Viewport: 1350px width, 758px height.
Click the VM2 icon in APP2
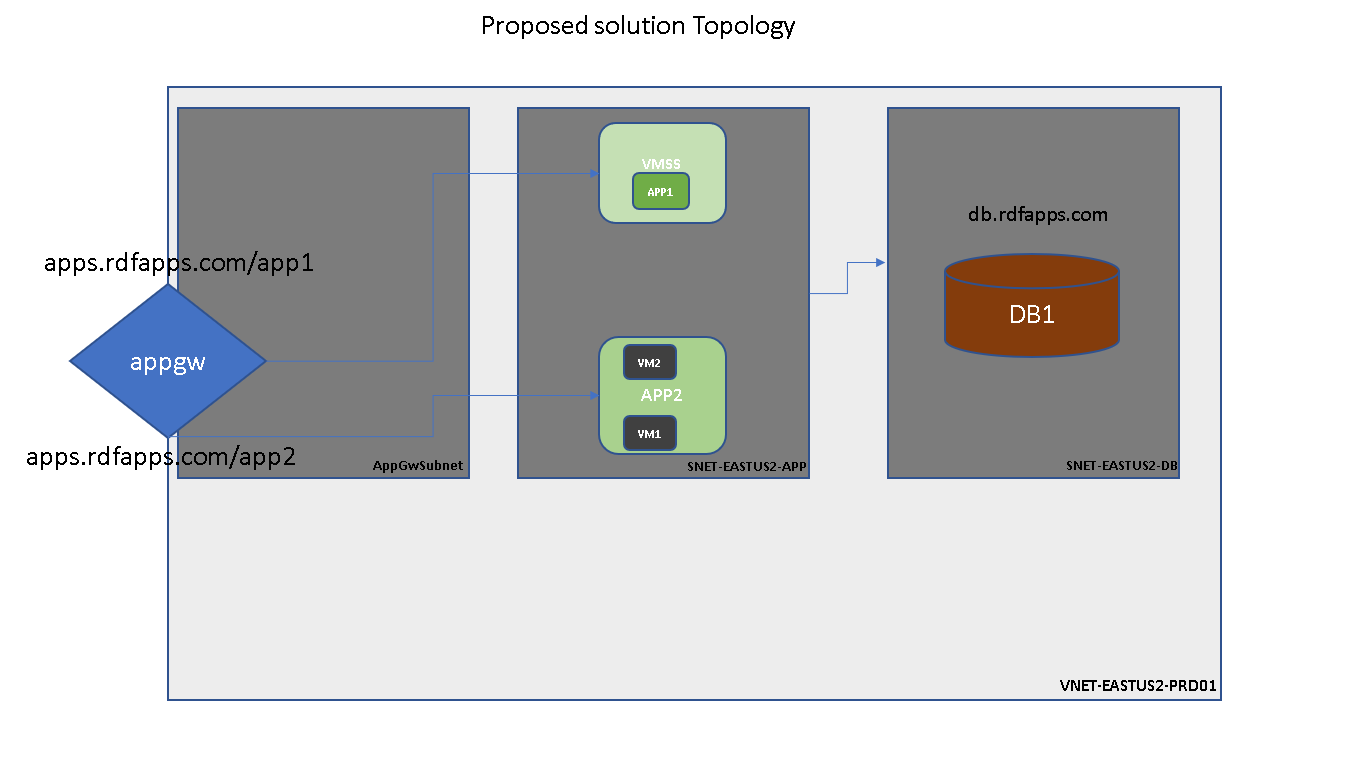pyautogui.click(x=648, y=362)
